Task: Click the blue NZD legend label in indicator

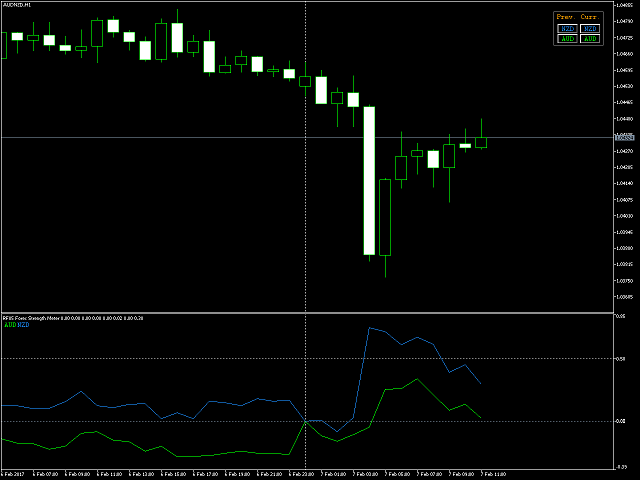Action: coord(23,325)
